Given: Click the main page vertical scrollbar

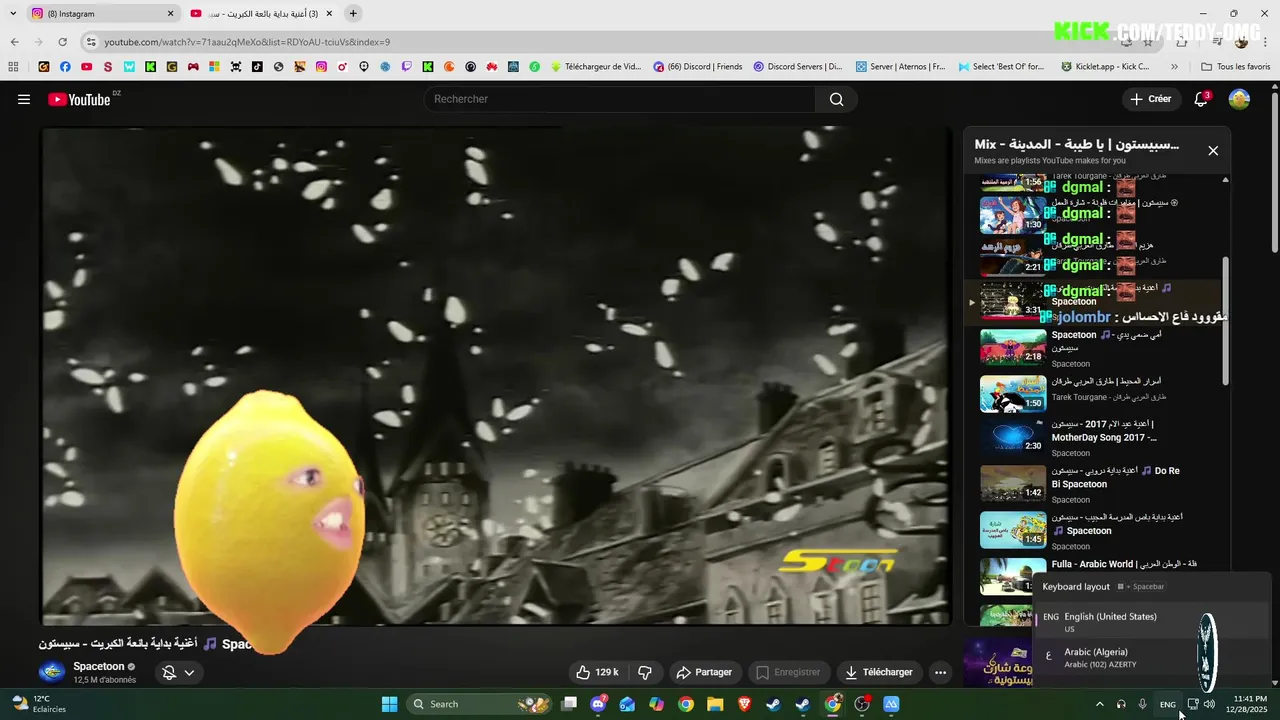Looking at the screenshot, I should click(x=1275, y=172).
